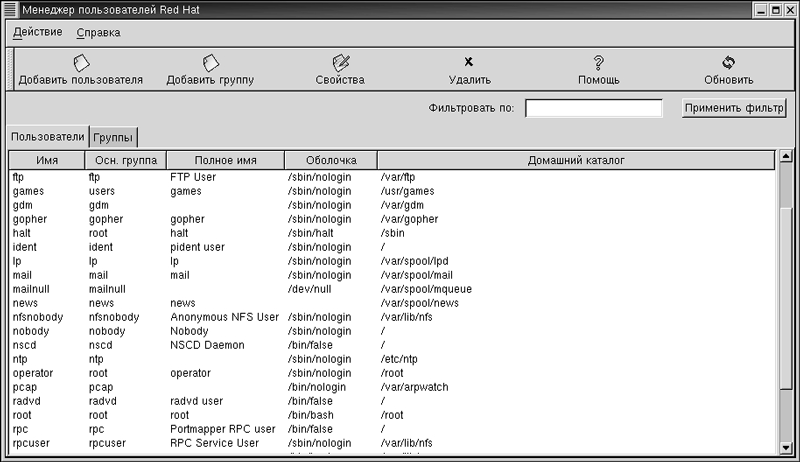Image resolution: width=800 pixels, height=462 pixels.
Task: Open Help (Помощь) toolbar icon
Action: 599,63
